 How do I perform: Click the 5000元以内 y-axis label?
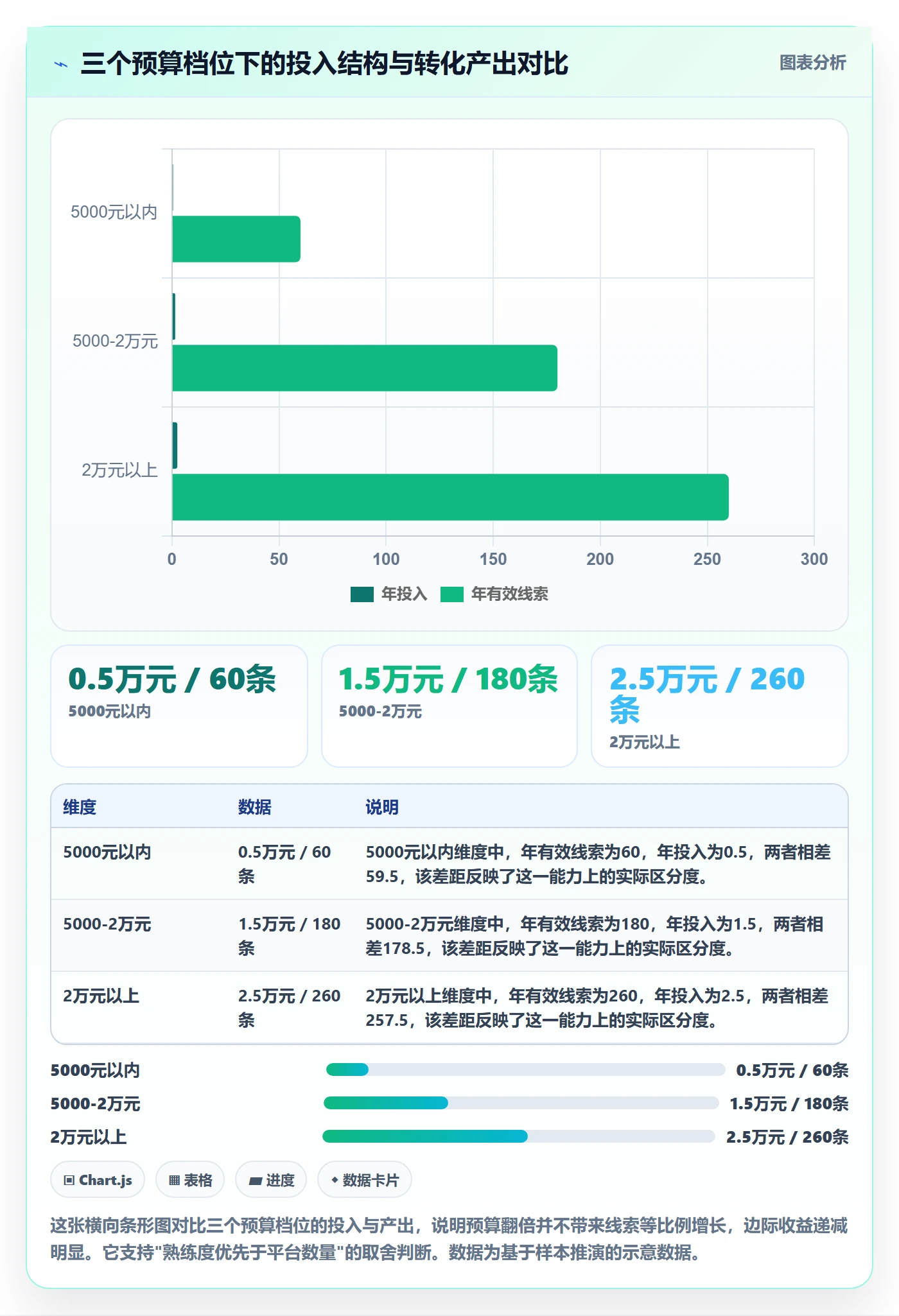(x=114, y=212)
